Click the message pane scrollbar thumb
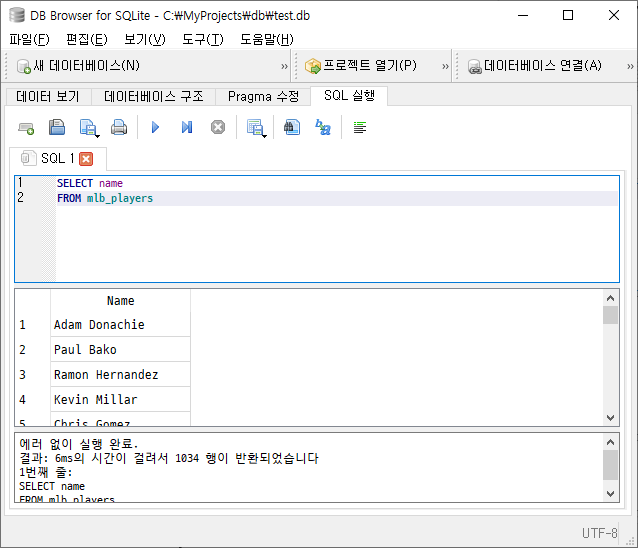 [x=610, y=465]
